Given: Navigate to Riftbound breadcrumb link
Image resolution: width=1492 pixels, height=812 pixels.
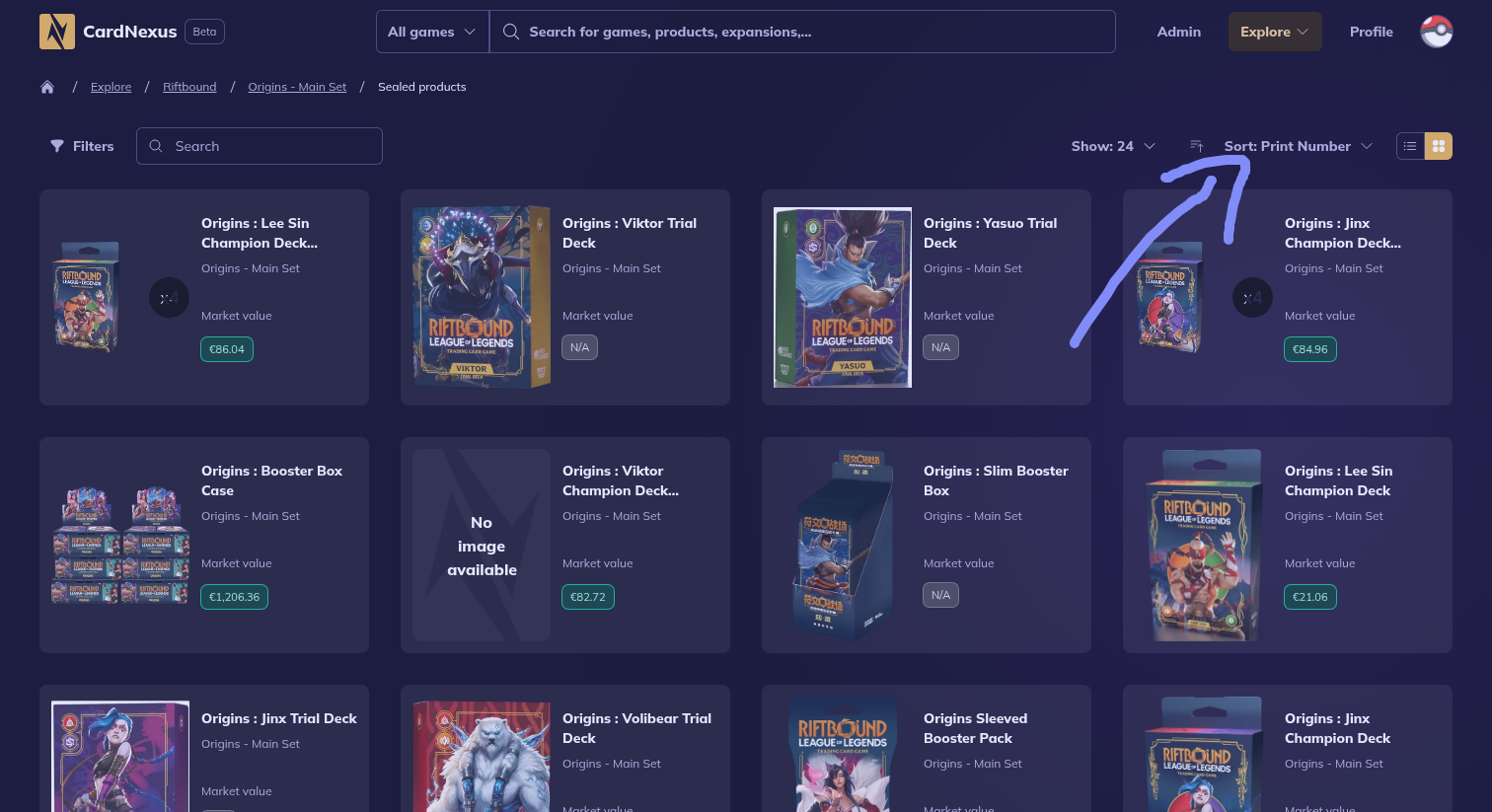Looking at the screenshot, I should [189, 87].
